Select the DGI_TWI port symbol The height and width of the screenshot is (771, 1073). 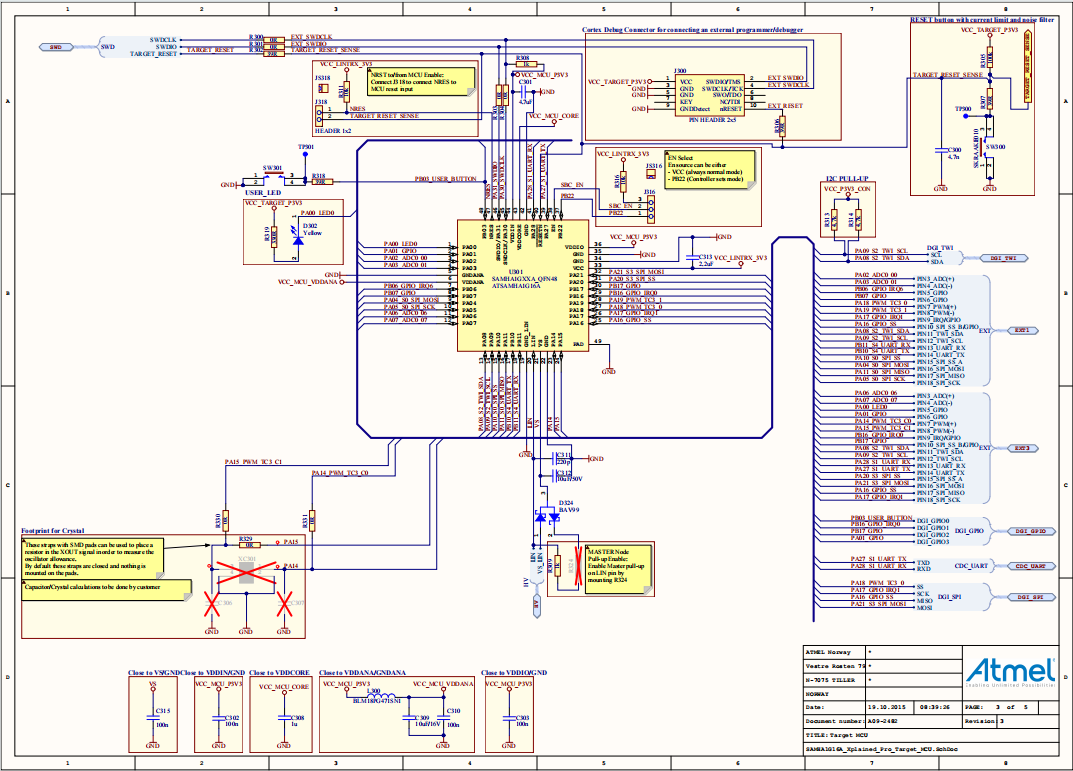(1003, 258)
